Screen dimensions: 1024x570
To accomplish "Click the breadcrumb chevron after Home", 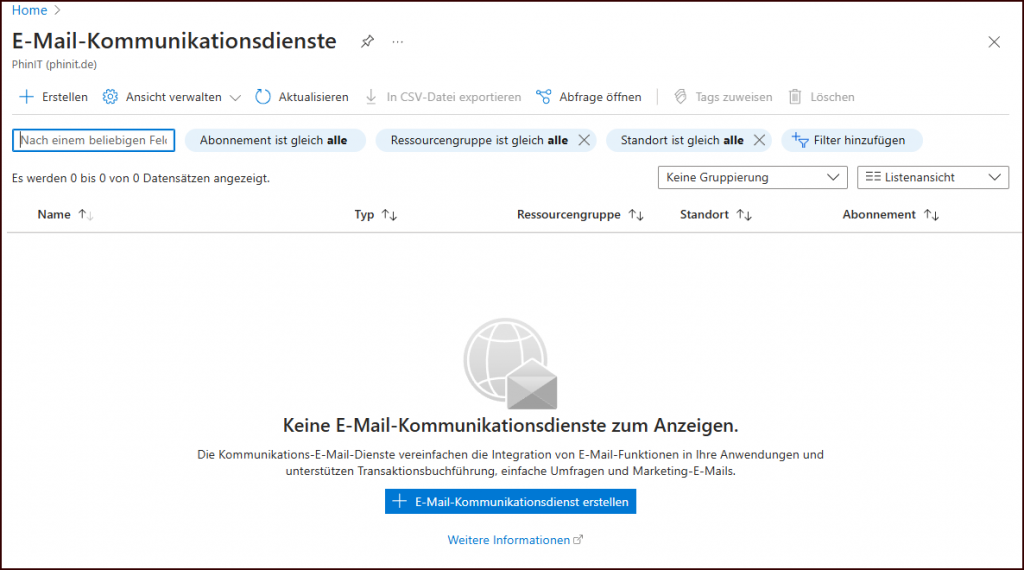I will pos(57,10).
